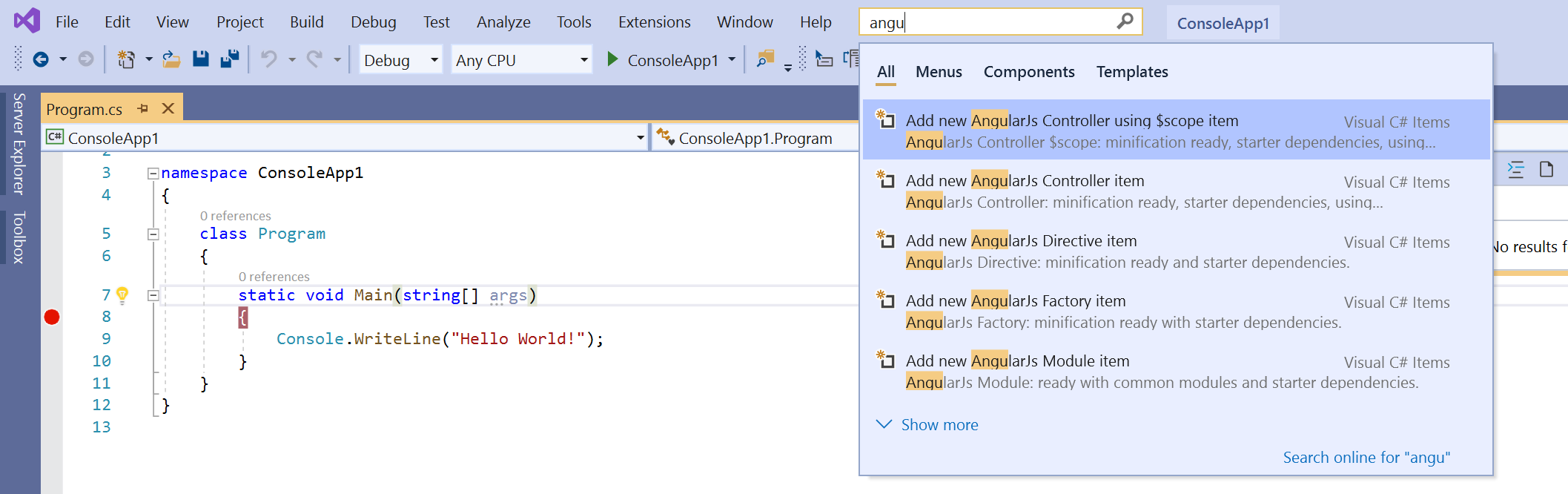Click the 0 references lens above Main
The image size is (1568, 494).
[274, 277]
